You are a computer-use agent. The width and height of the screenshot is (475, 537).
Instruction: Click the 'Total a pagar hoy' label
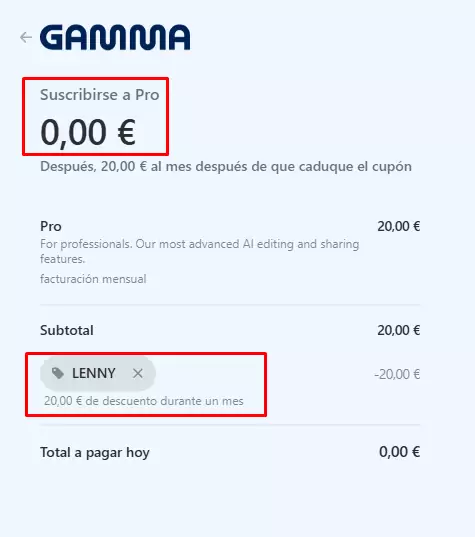point(95,452)
